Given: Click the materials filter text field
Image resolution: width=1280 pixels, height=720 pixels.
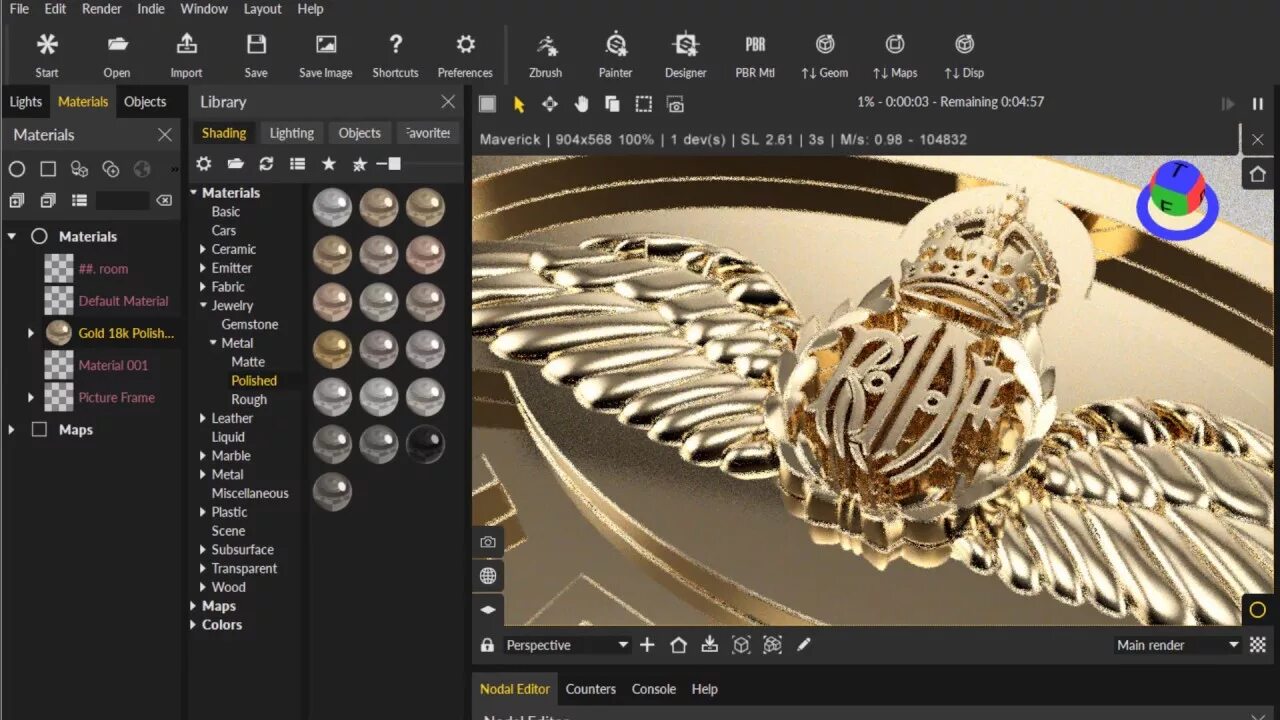Looking at the screenshot, I should pos(123,200).
